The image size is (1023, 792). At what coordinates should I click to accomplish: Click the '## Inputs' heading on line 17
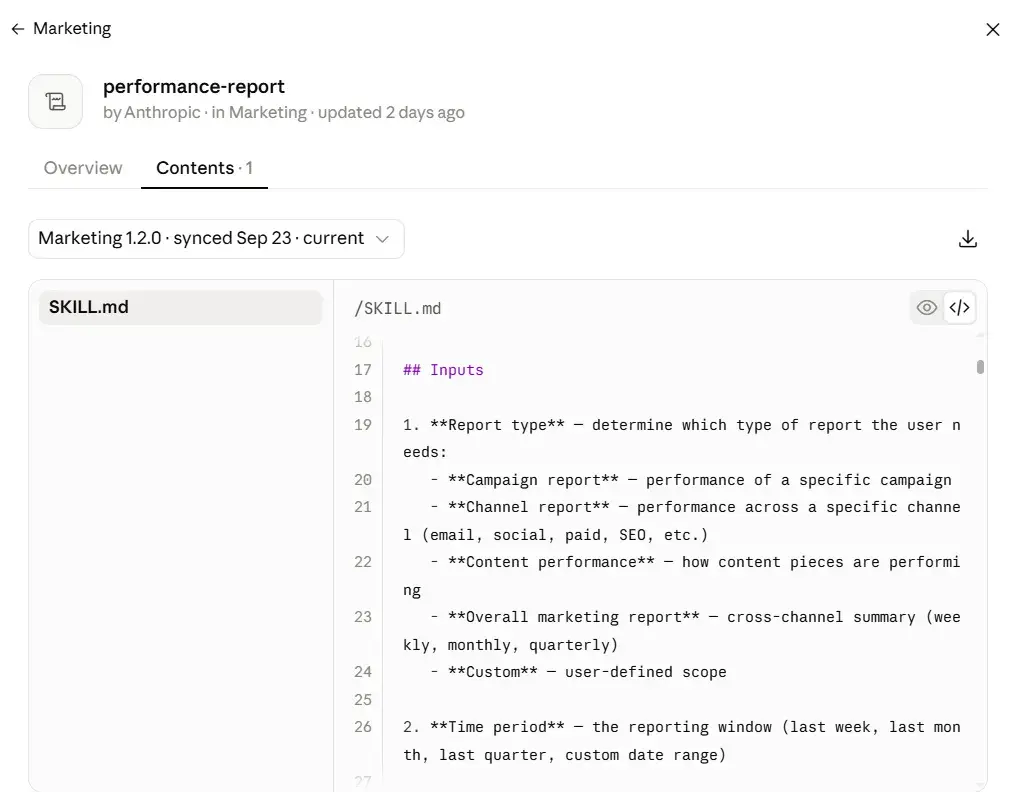tap(443, 370)
